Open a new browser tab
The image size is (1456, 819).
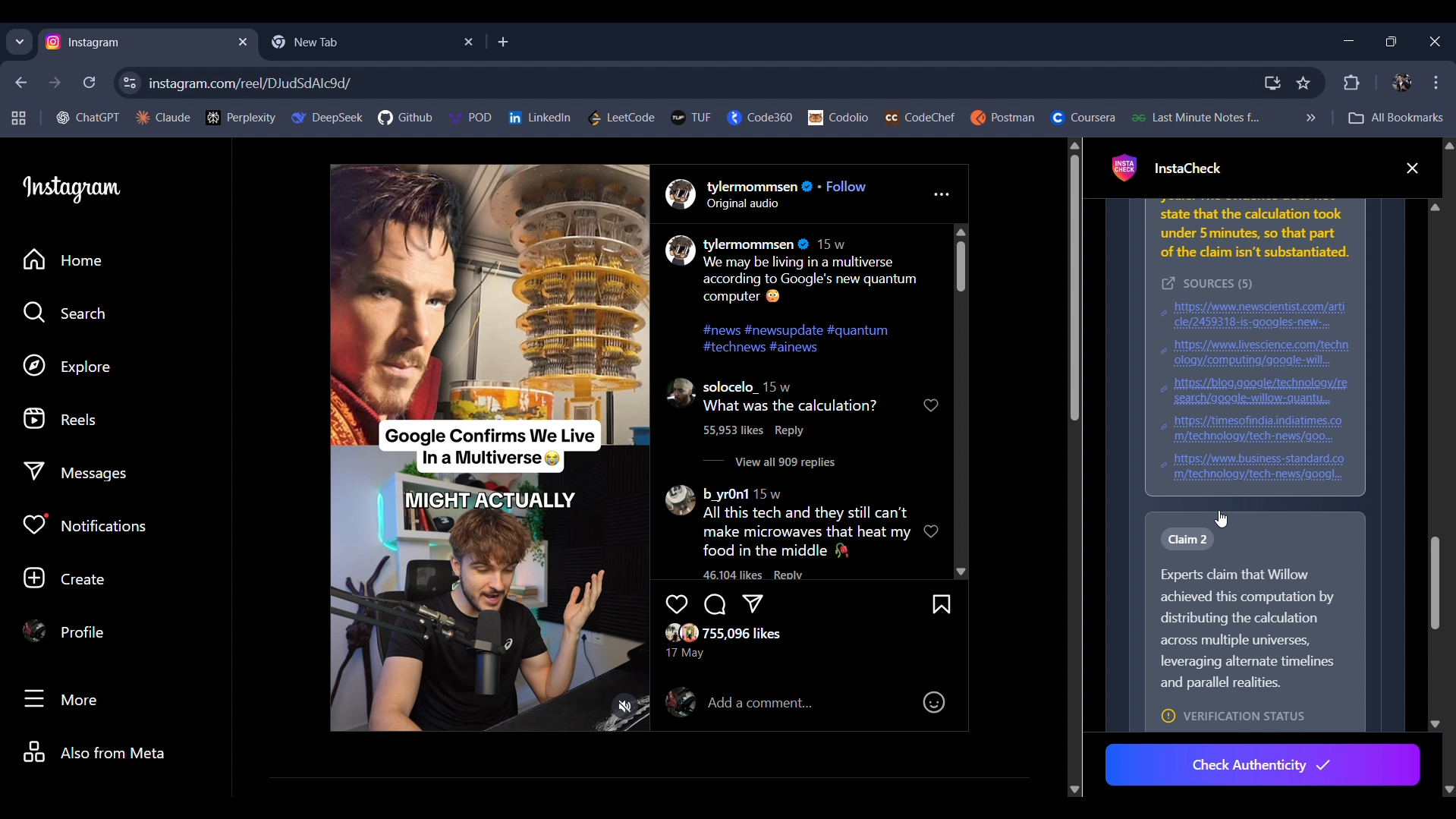(x=504, y=43)
